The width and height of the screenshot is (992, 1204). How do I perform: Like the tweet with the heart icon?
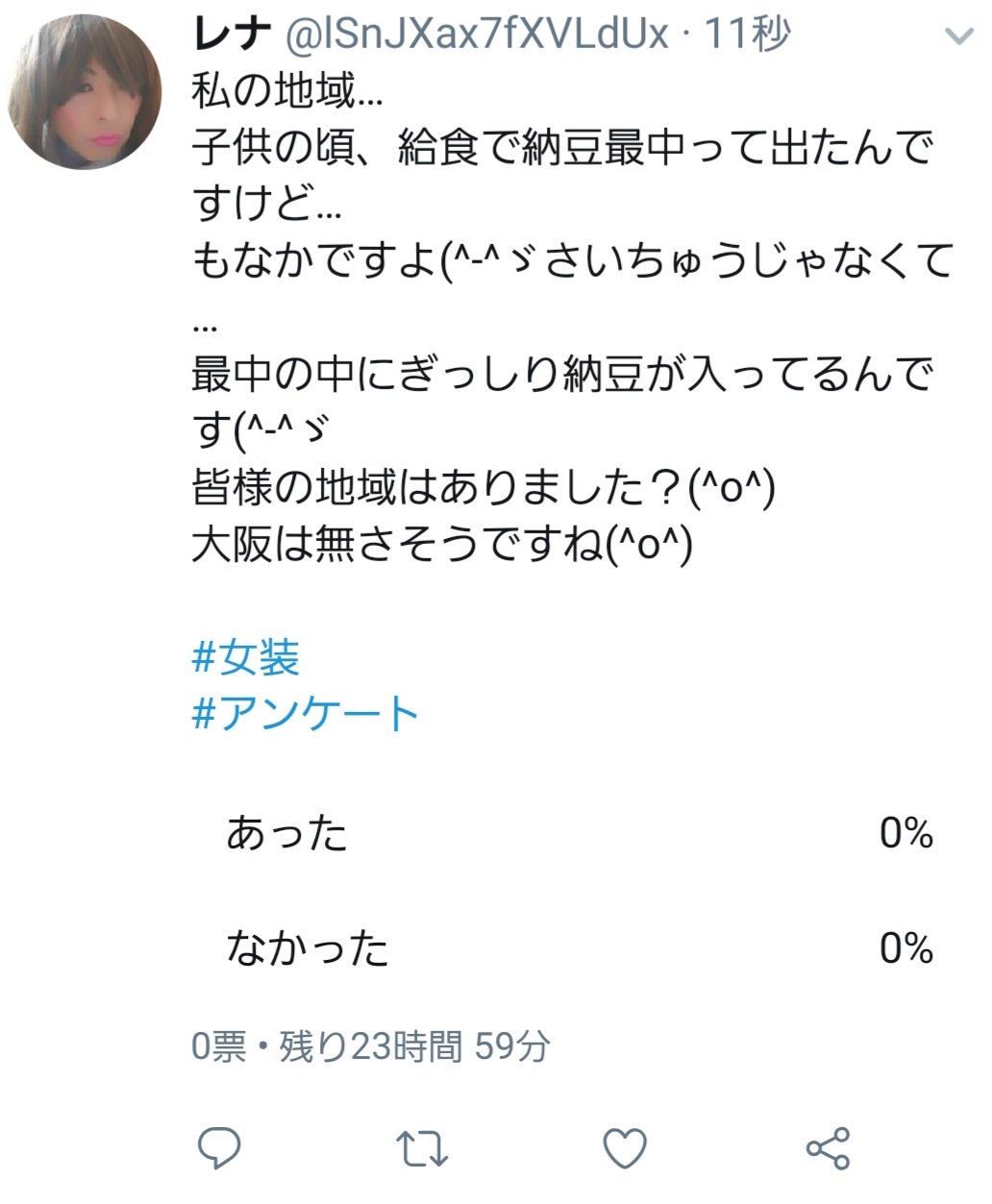pos(625,1148)
